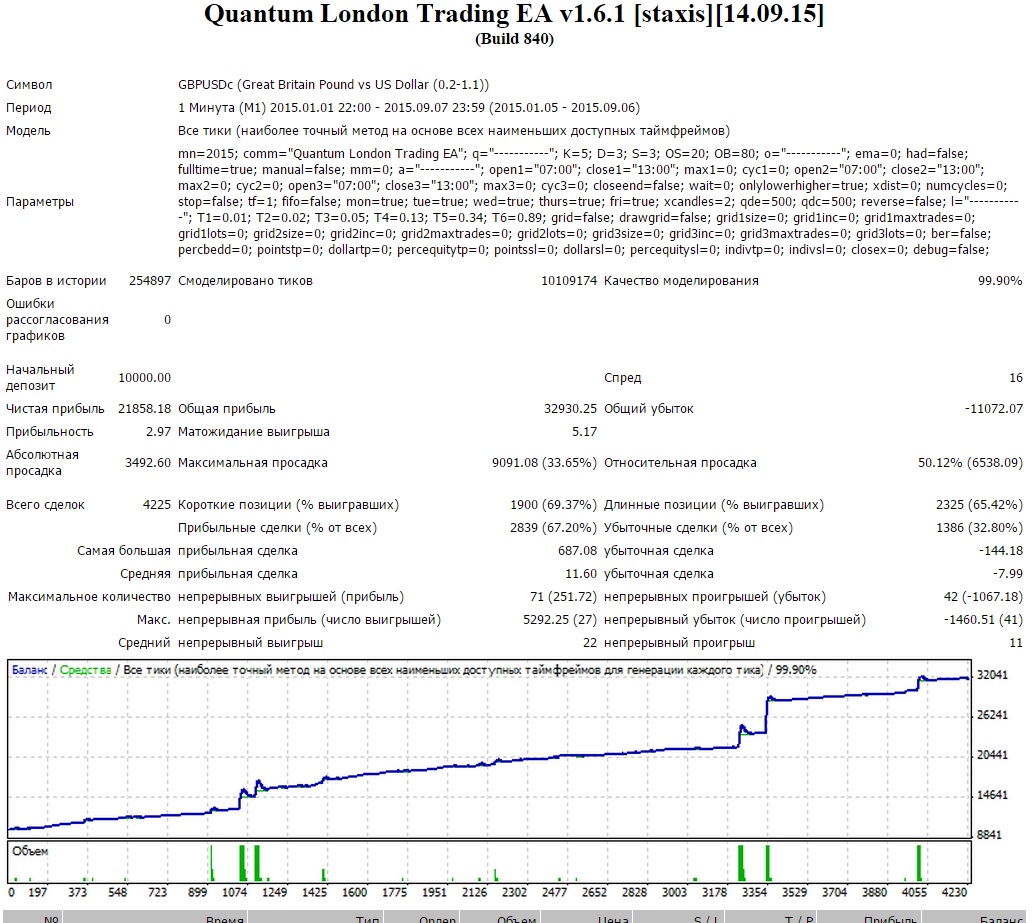Click the 'Чистая прибыль' label

(56, 409)
